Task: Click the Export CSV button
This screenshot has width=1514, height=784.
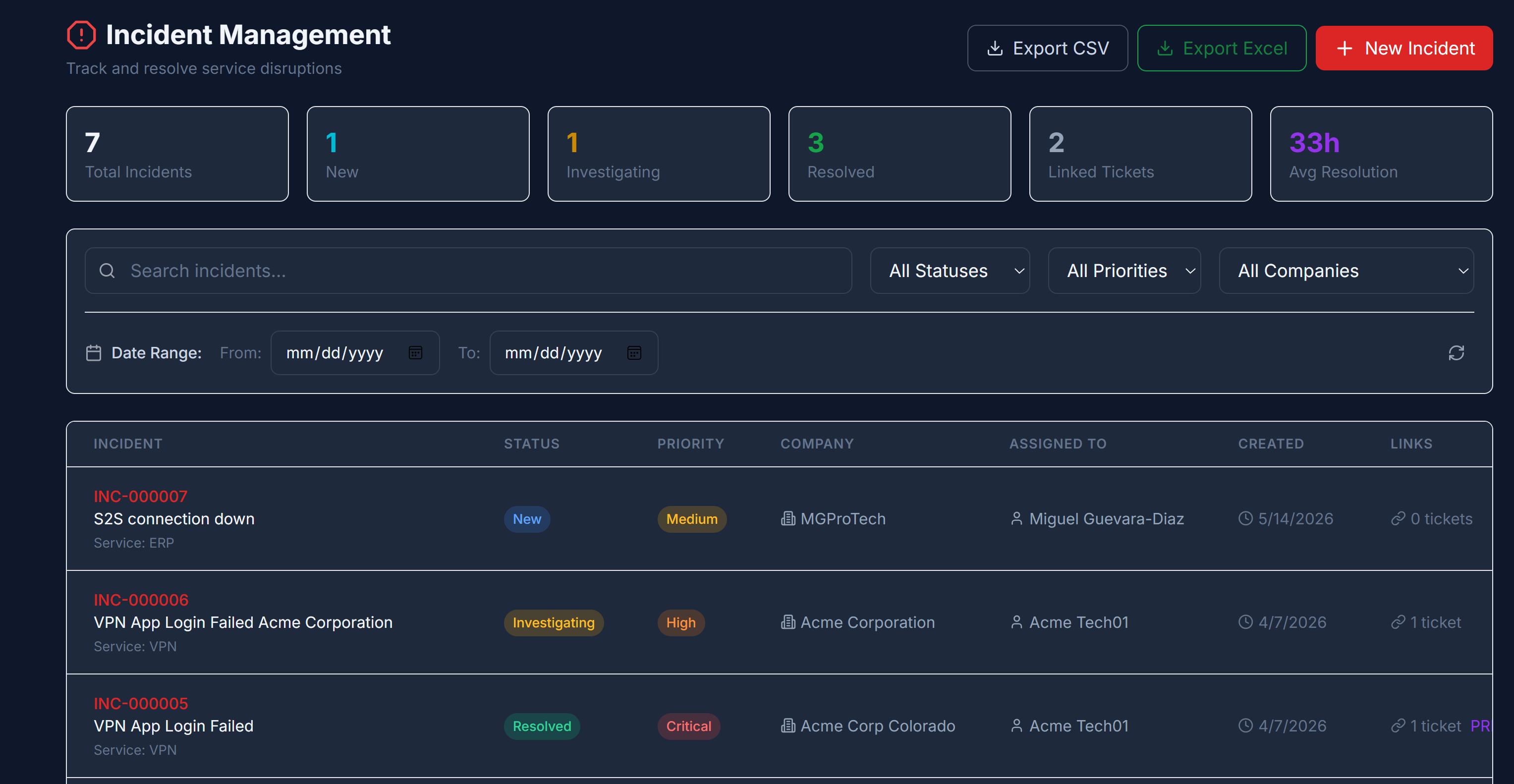Action: 1047,48
